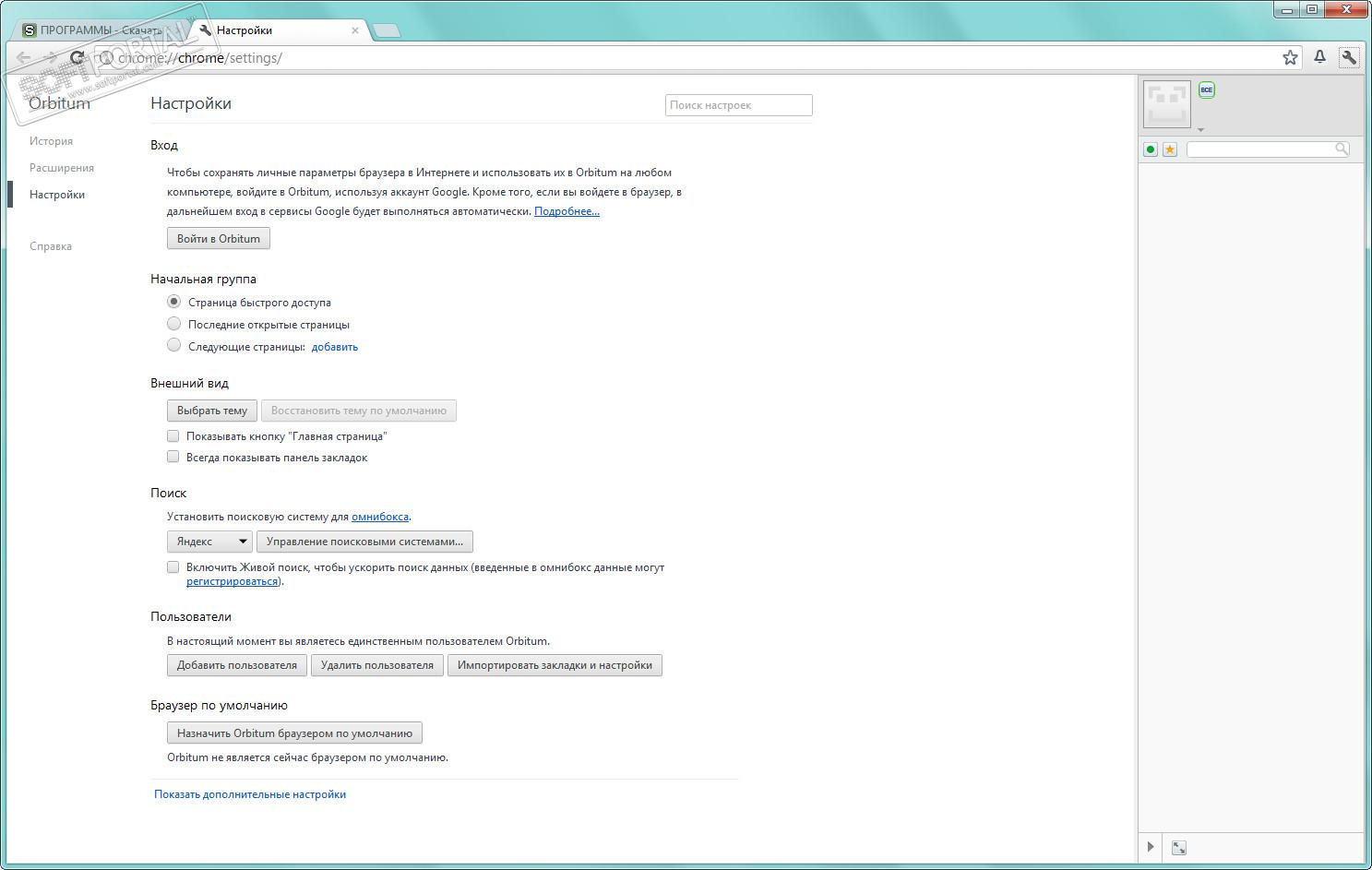Open the 'регистрироваться' link

tap(232, 581)
